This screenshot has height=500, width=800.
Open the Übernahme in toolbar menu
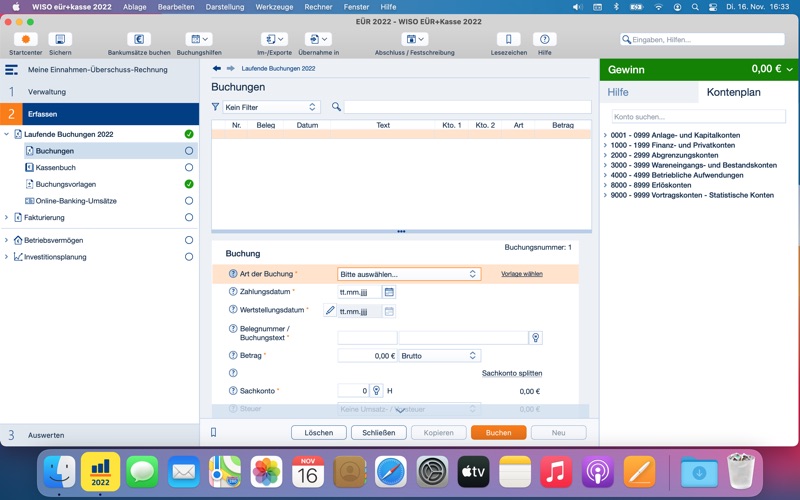(318, 39)
